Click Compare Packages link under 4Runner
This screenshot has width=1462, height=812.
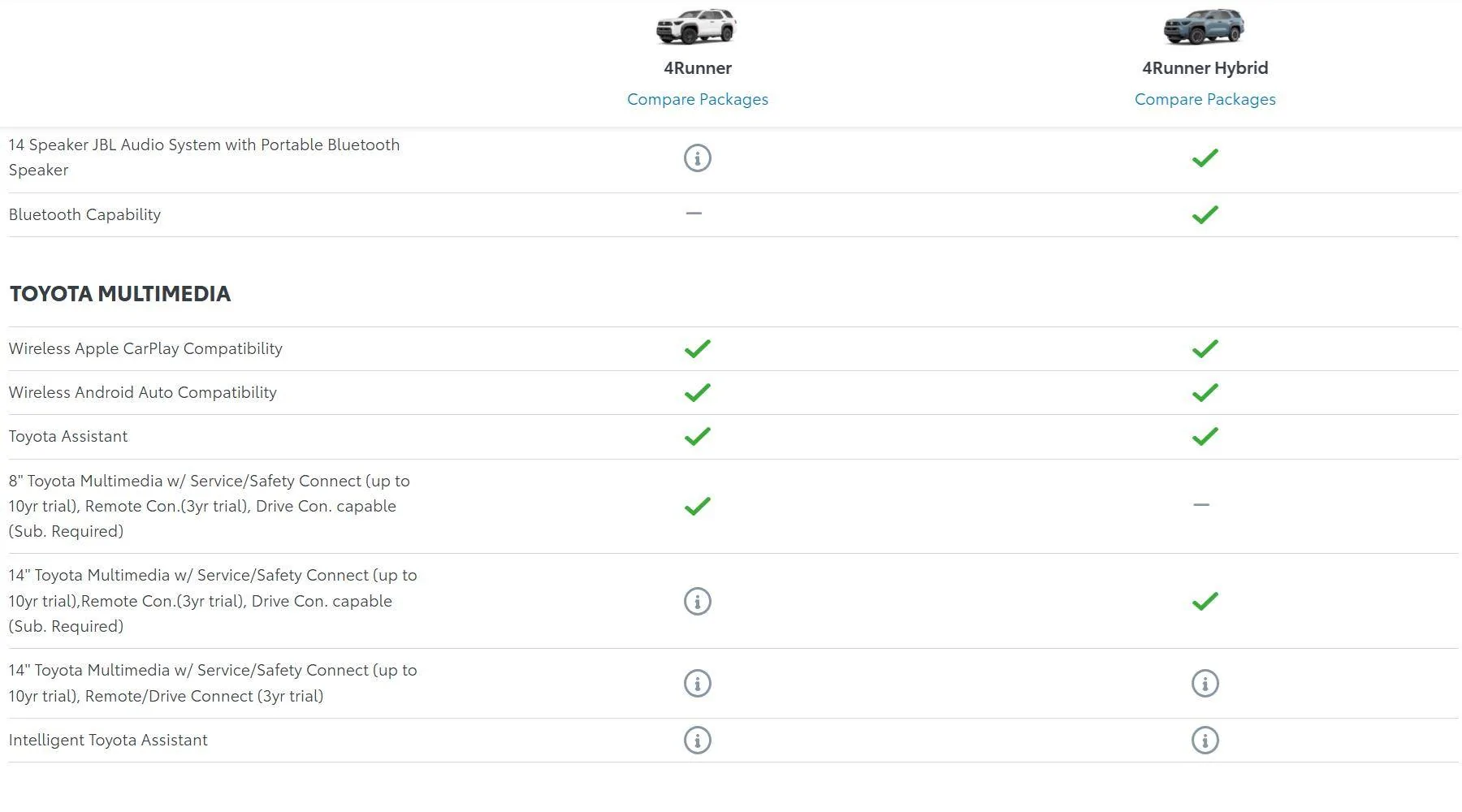click(697, 99)
